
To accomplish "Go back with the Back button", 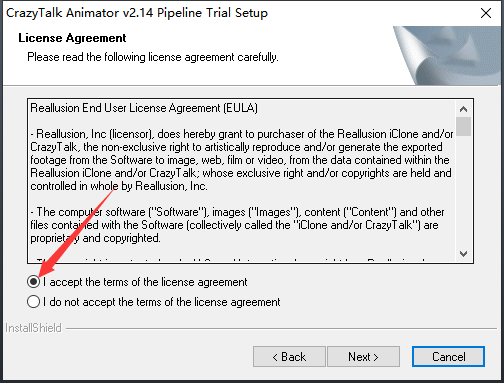I will point(289,357).
